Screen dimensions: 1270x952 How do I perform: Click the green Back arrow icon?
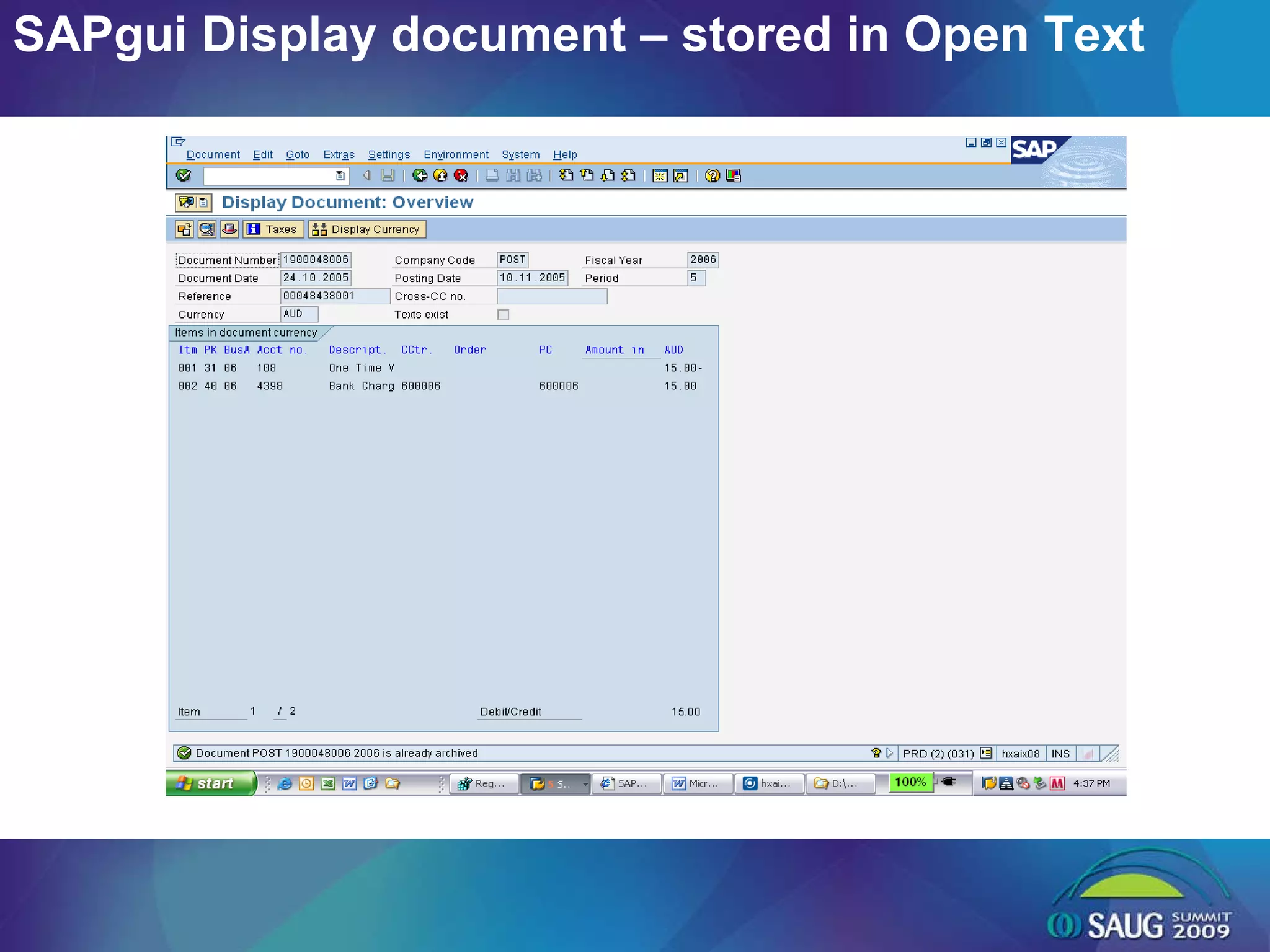(x=420, y=175)
